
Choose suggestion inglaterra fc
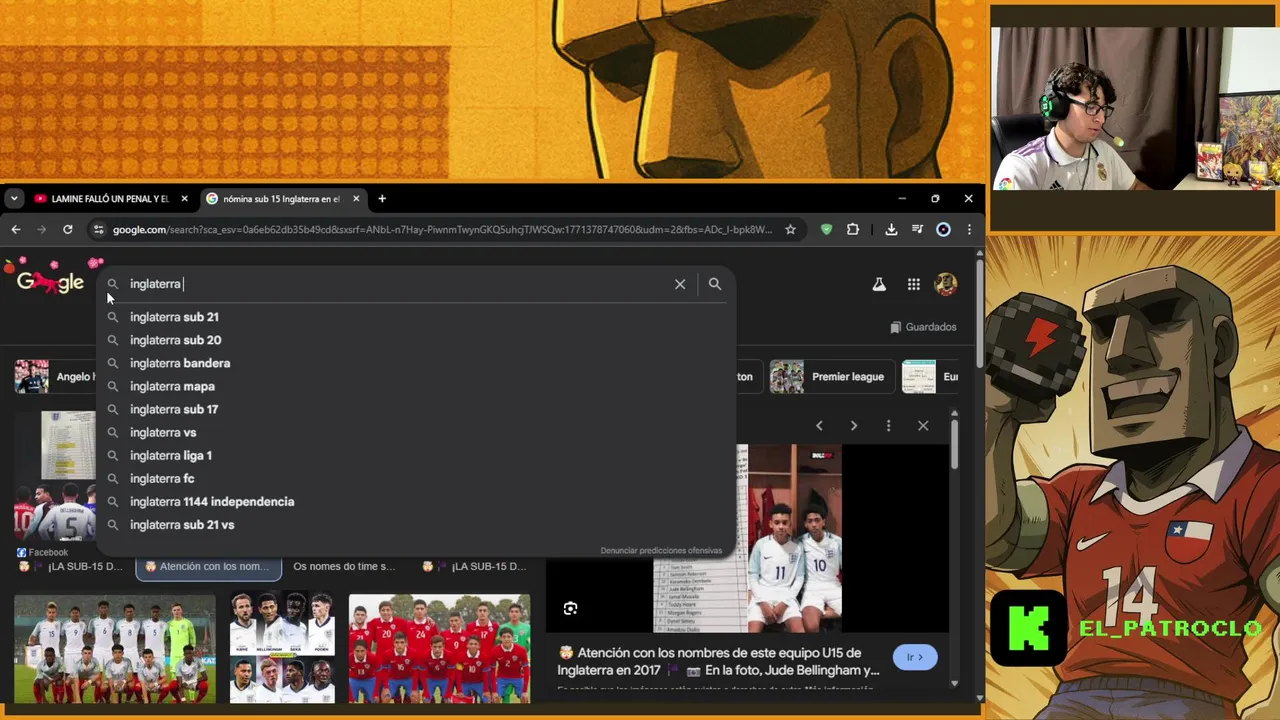[415, 478]
